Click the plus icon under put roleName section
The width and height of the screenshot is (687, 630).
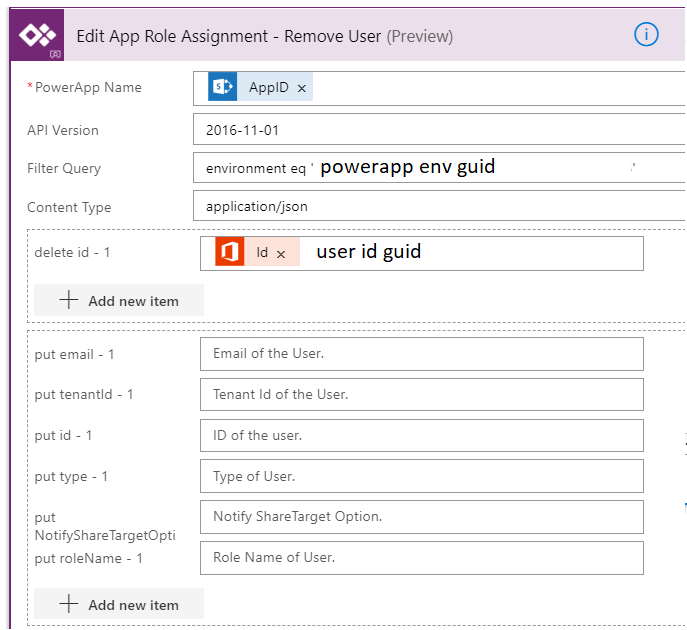point(69,604)
